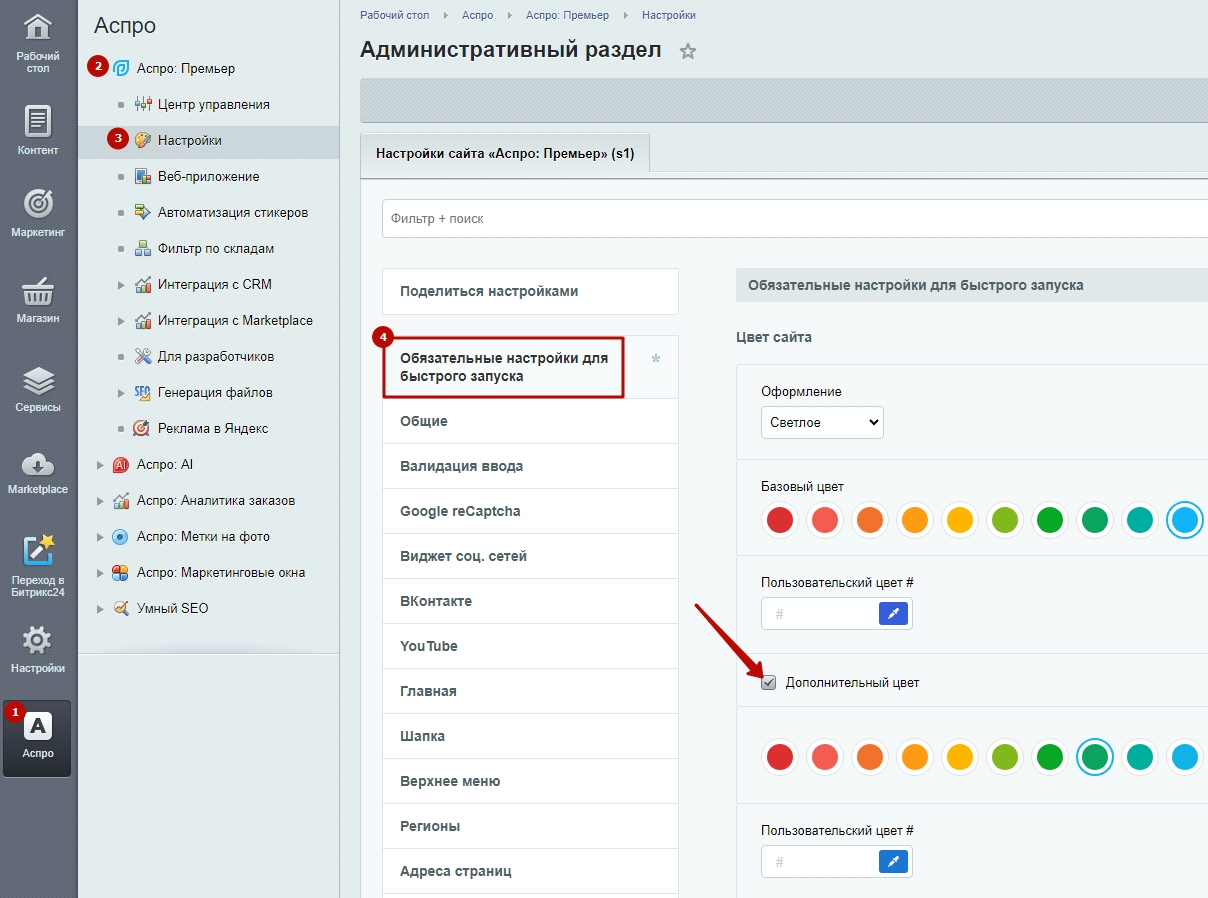Open Веб-приложение in the tree
Image resolution: width=1208 pixels, height=898 pixels.
[x=209, y=176]
